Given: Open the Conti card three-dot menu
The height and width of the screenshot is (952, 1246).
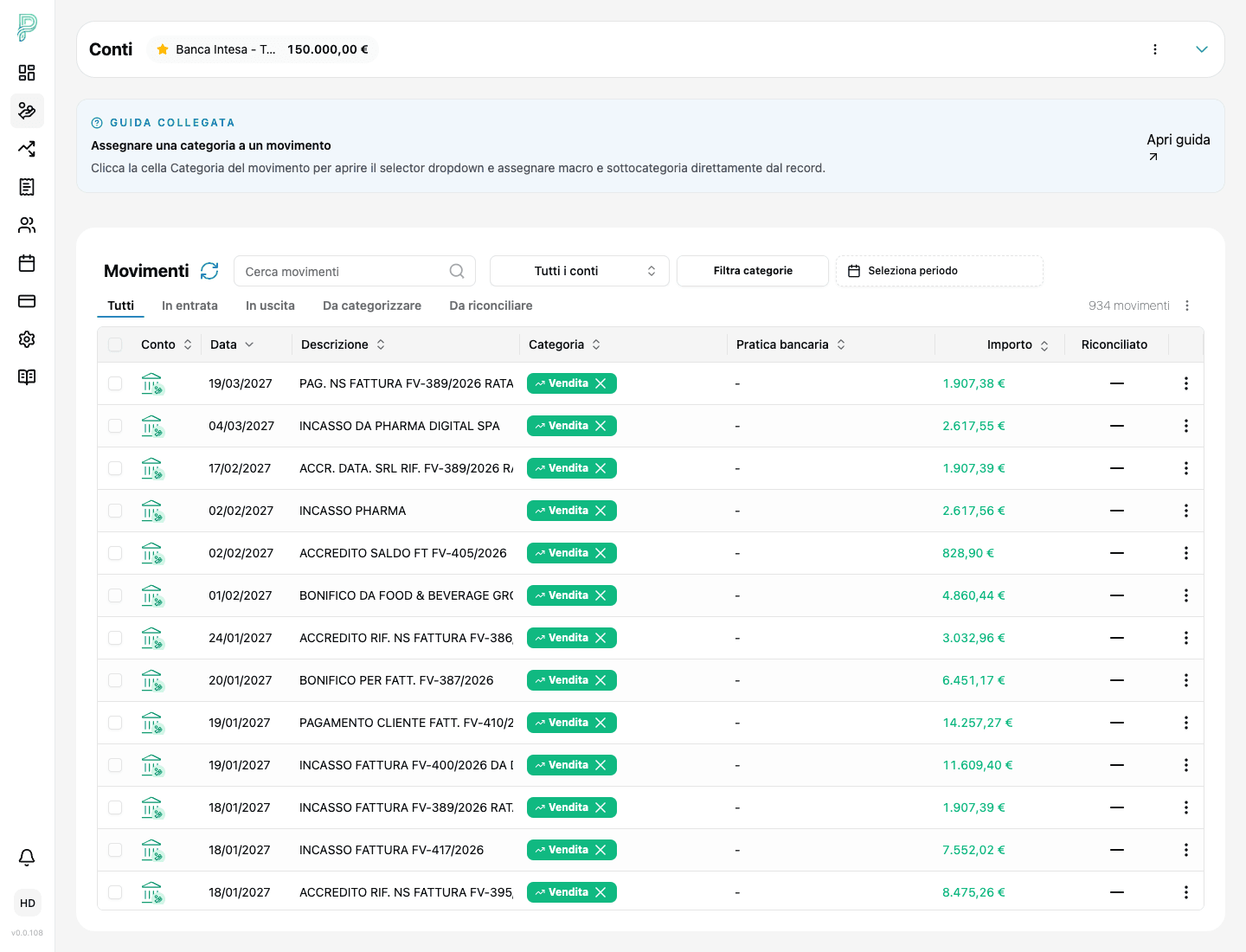Looking at the screenshot, I should [1155, 49].
